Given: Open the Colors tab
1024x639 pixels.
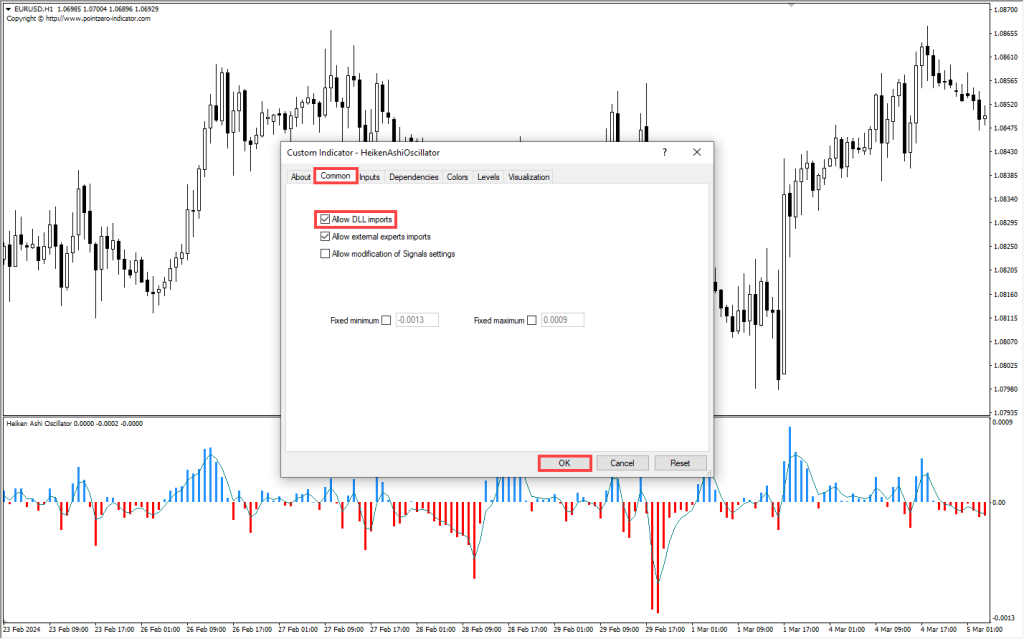Looking at the screenshot, I should 457,177.
